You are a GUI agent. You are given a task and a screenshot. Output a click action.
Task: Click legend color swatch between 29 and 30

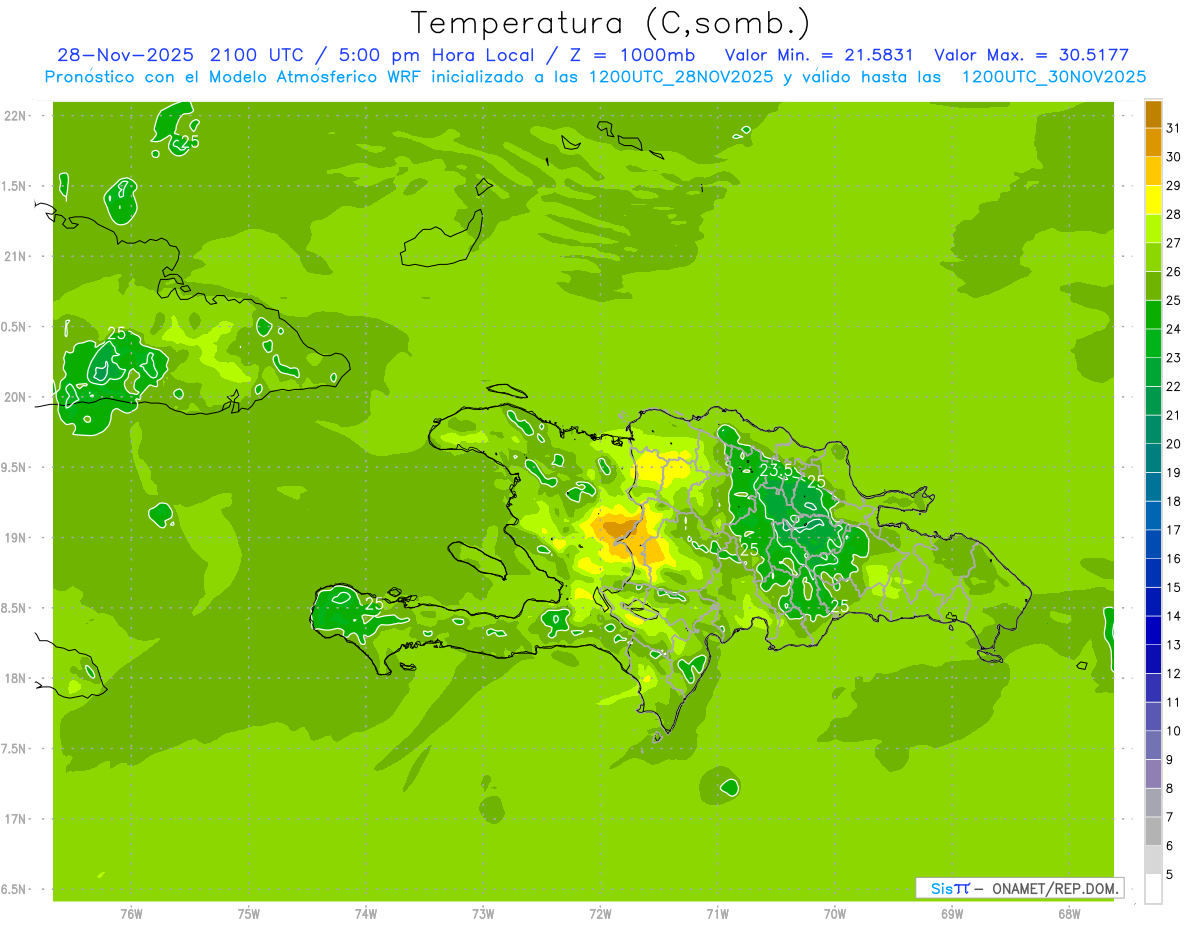1153,172
